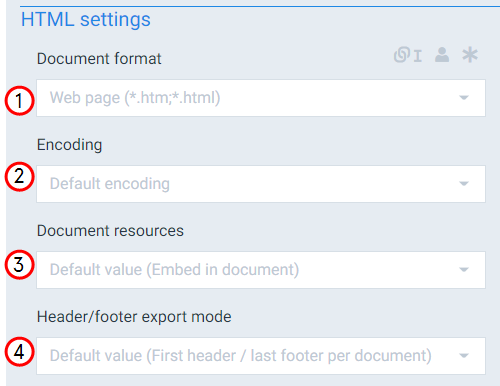Click the arrow on the Document resources combo box
The height and width of the screenshot is (386, 500).
[x=464, y=270]
